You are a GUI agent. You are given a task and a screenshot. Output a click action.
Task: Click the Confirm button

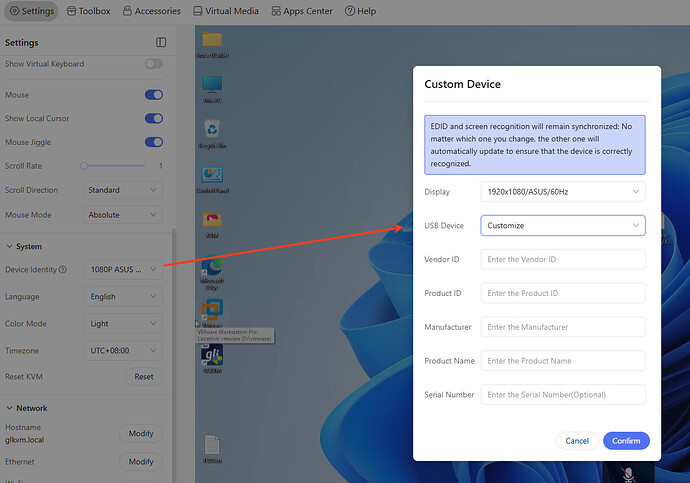point(626,440)
